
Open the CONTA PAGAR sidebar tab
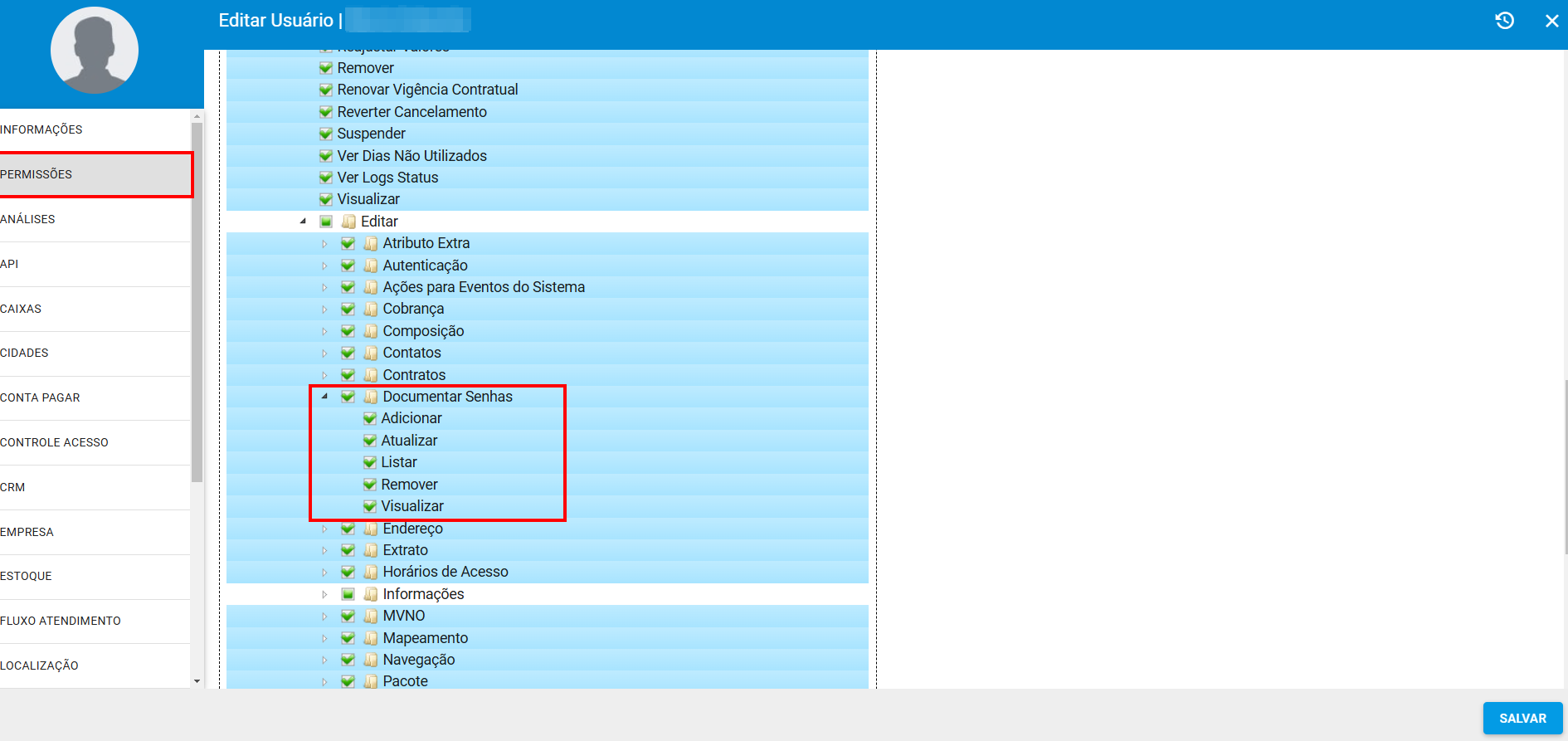click(x=95, y=397)
